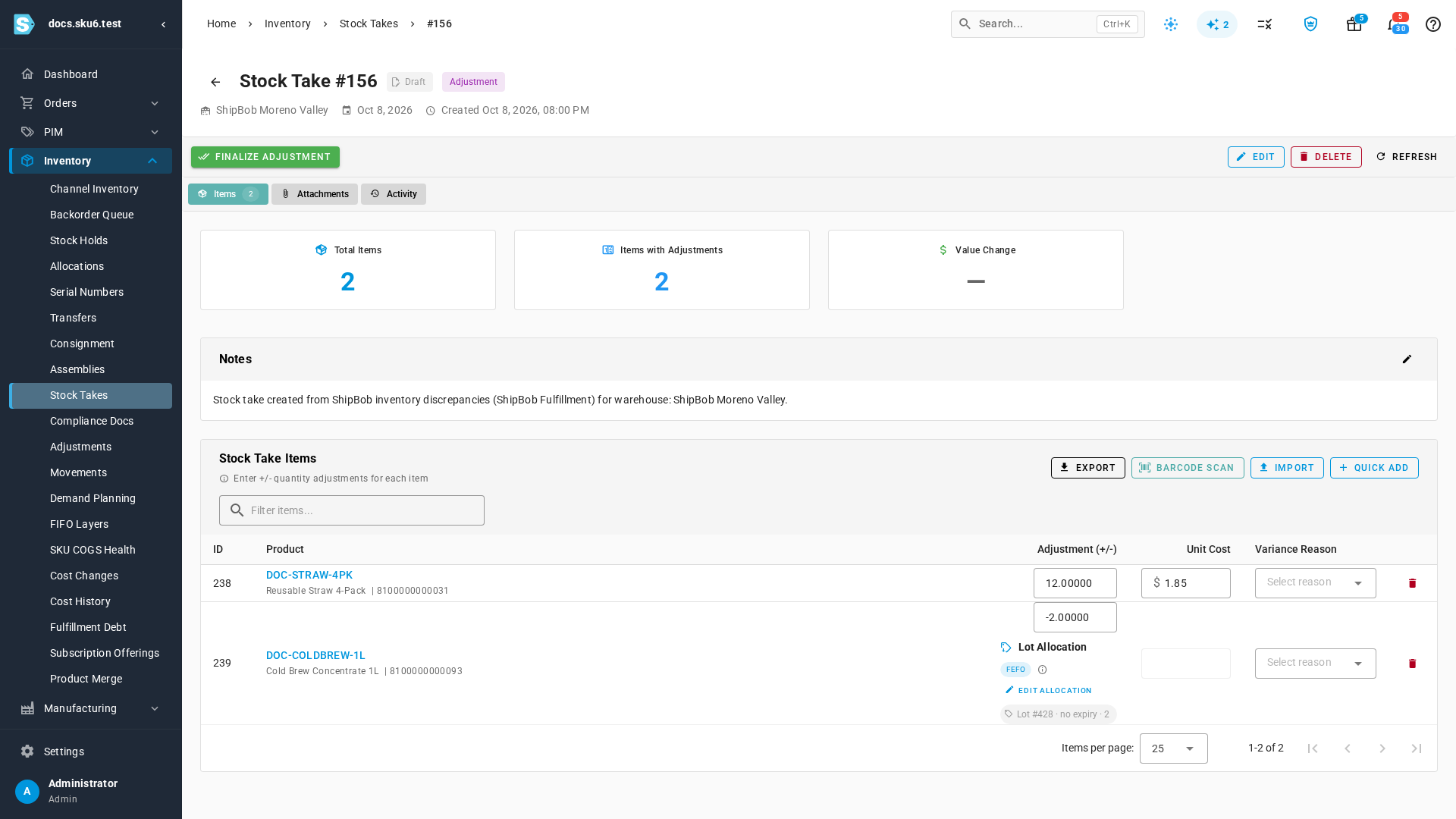Click the Barcode Scan button

[x=1188, y=468]
